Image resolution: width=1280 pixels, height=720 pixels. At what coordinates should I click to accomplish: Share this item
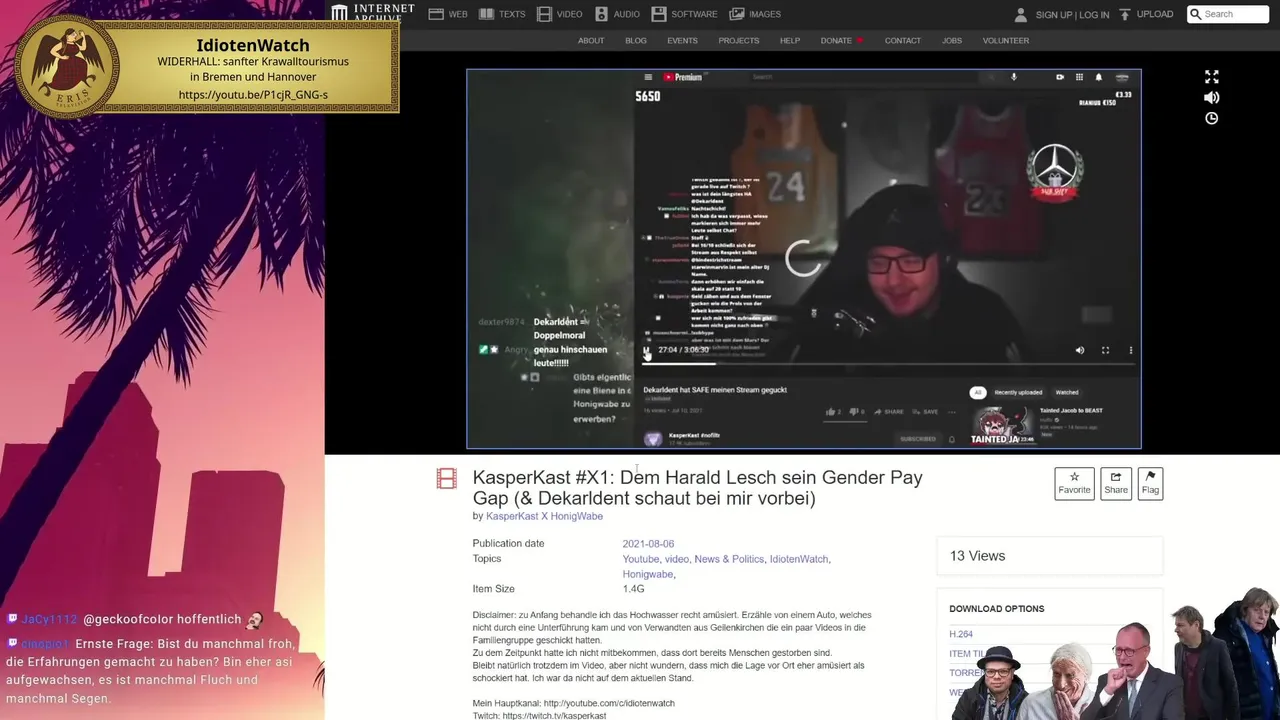point(1116,483)
